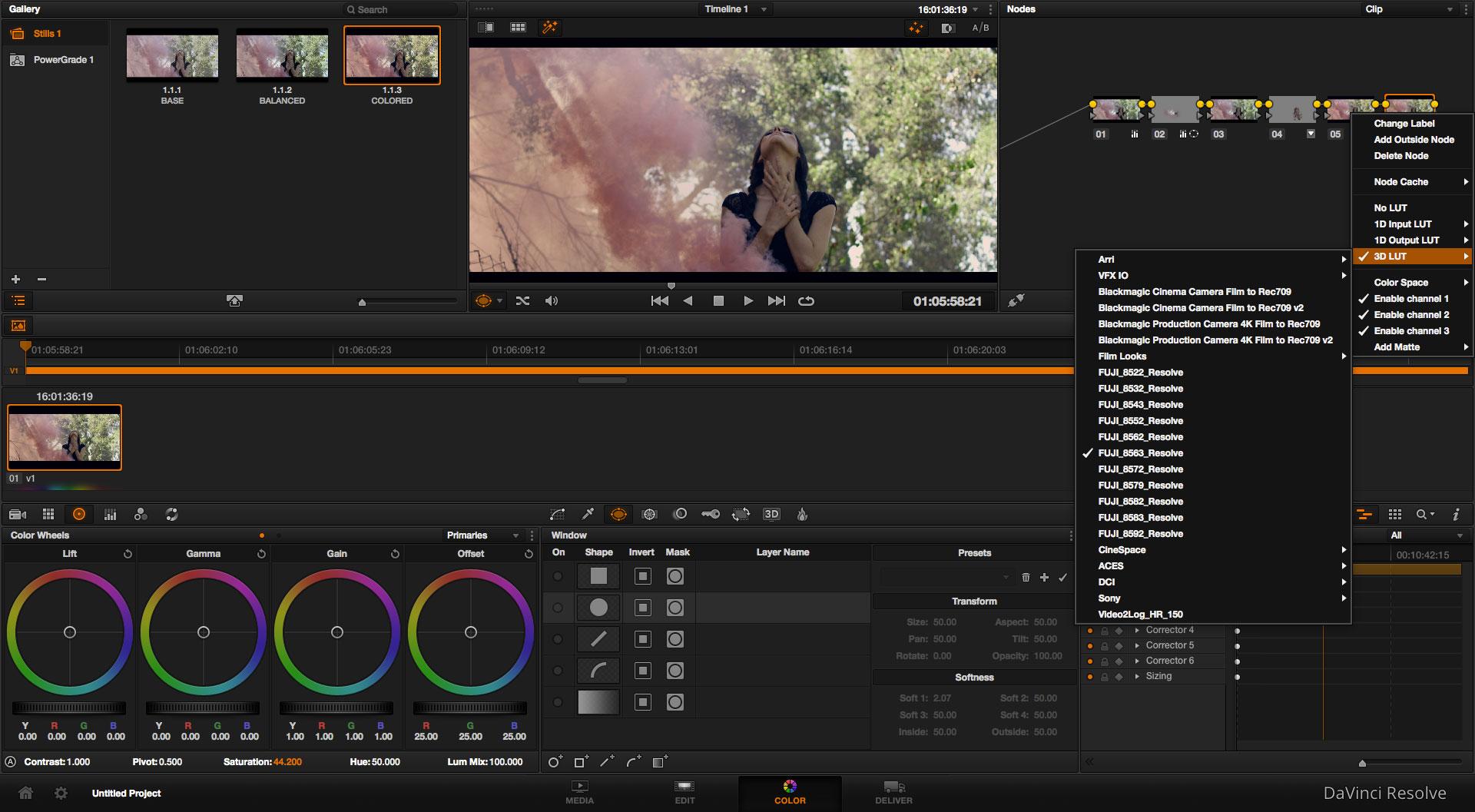Select the Color Wheels palette icon

[79, 514]
